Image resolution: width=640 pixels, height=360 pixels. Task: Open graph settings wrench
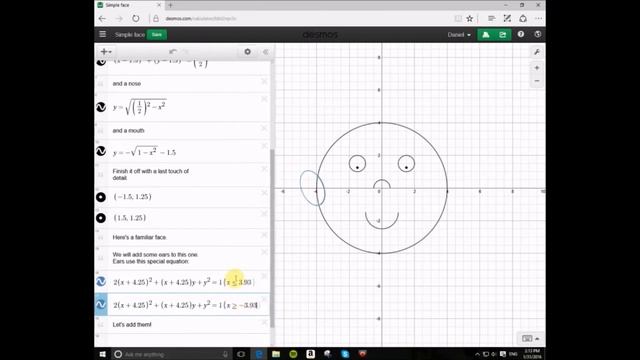pyautogui.click(x=537, y=52)
